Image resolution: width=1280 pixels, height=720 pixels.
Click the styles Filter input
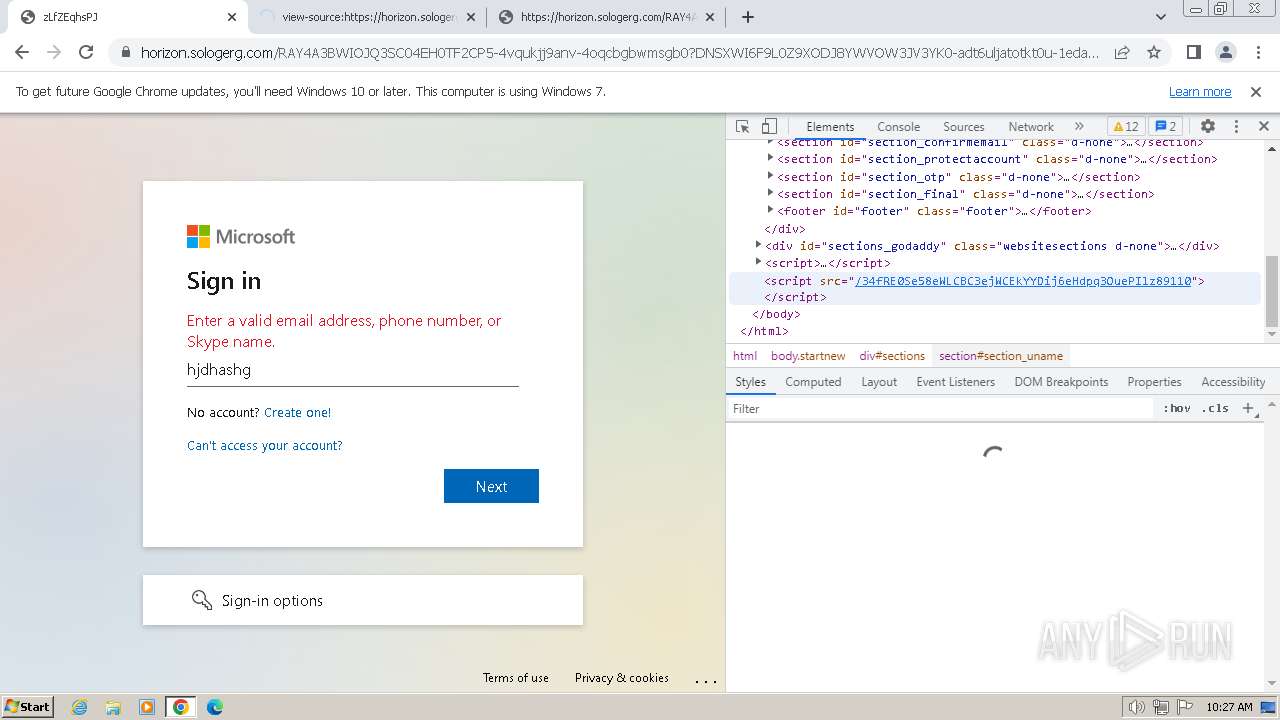(x=940, y=408)
